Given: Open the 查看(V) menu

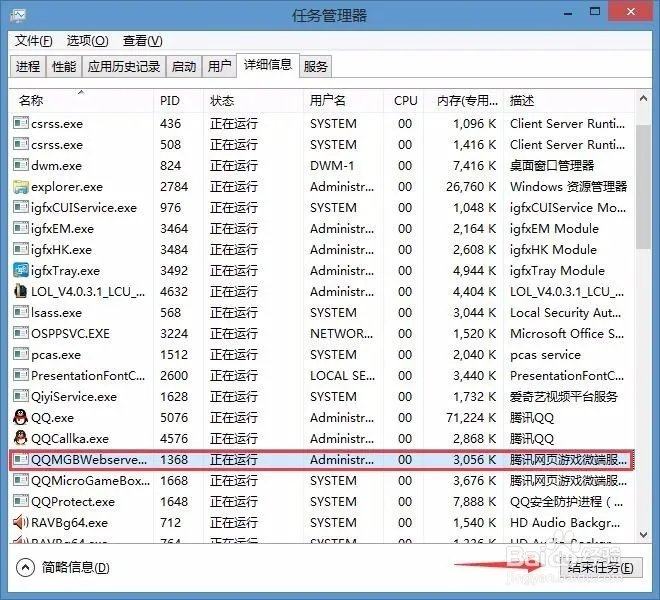Looking at the screenshot, I should click(142, 41).
